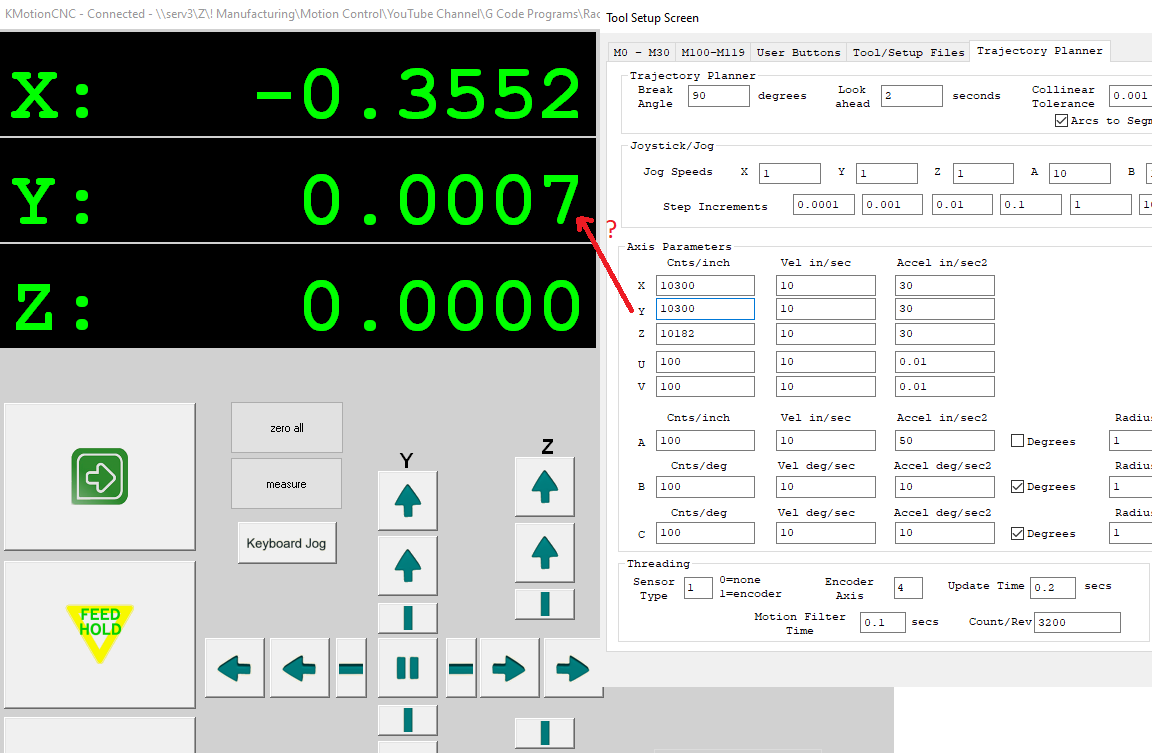Click the topmost Z axis up jog arrow
Screen dimensions: 1152x753
[544, 487]
